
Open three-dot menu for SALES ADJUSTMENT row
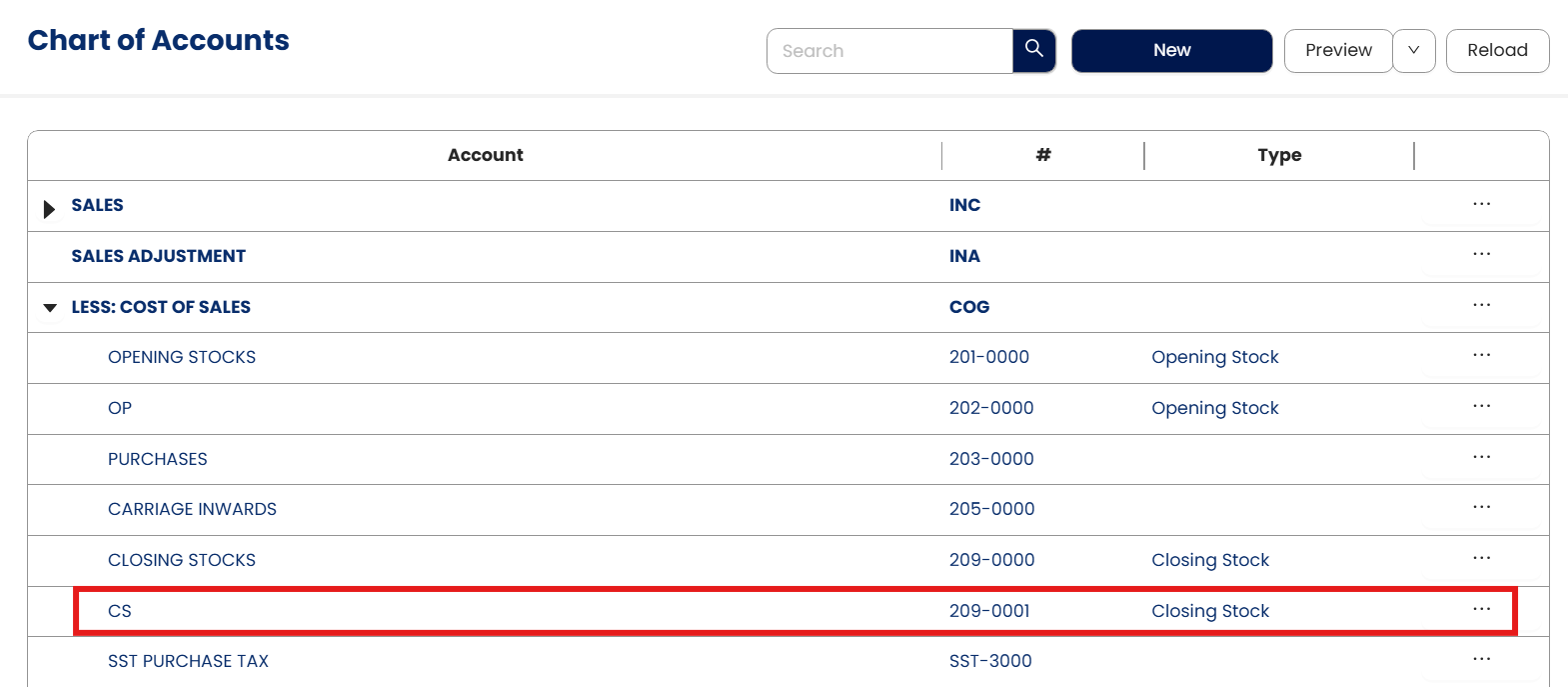pyautogui.click(x=1481, y=255)
